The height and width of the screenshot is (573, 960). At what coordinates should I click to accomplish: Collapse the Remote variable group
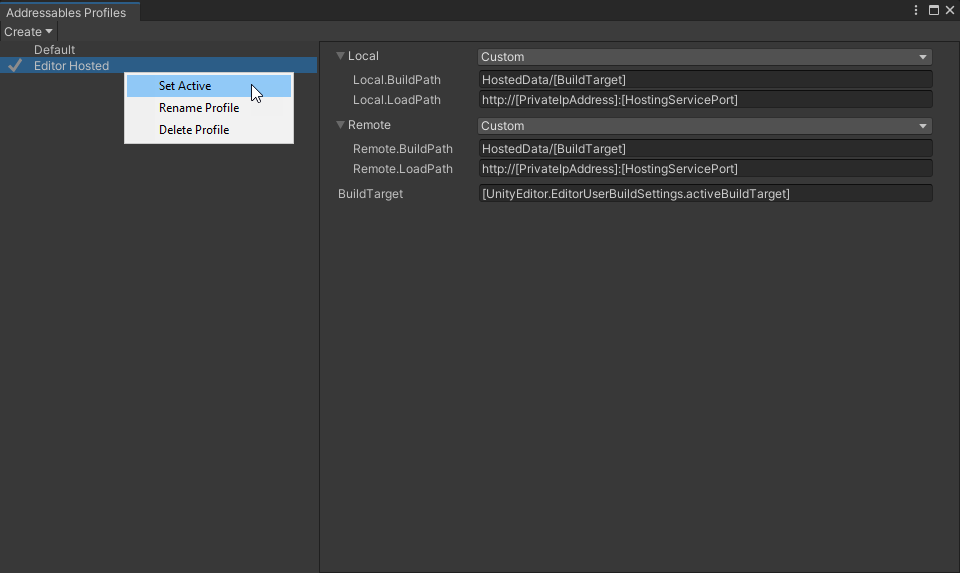click(x=340, y=125)
